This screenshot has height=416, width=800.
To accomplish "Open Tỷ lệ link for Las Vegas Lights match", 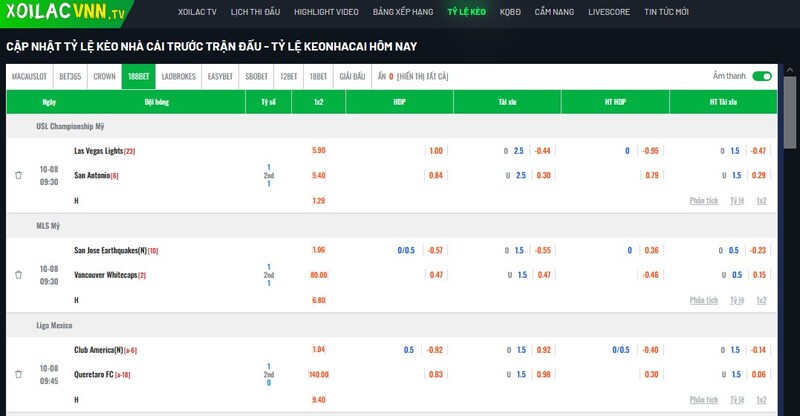I will [737, 201].
